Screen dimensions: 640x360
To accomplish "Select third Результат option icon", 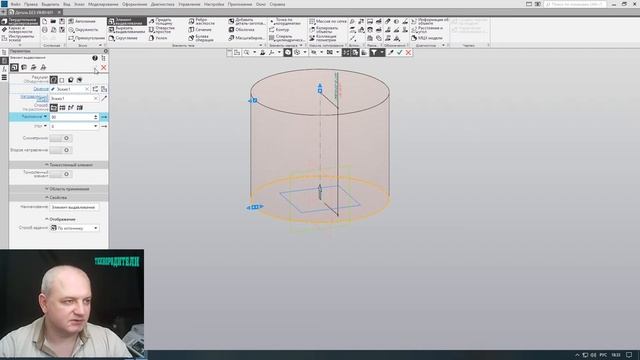I will pos(71,80).
